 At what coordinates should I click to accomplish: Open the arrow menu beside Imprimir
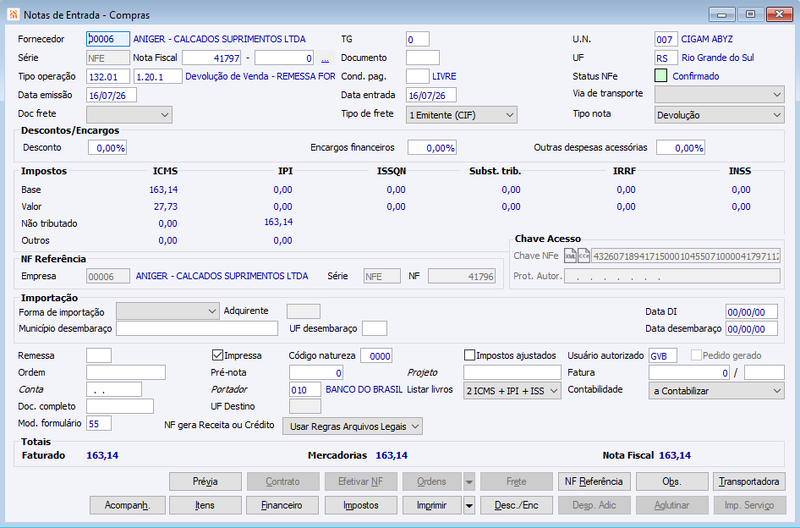point(469,506)
